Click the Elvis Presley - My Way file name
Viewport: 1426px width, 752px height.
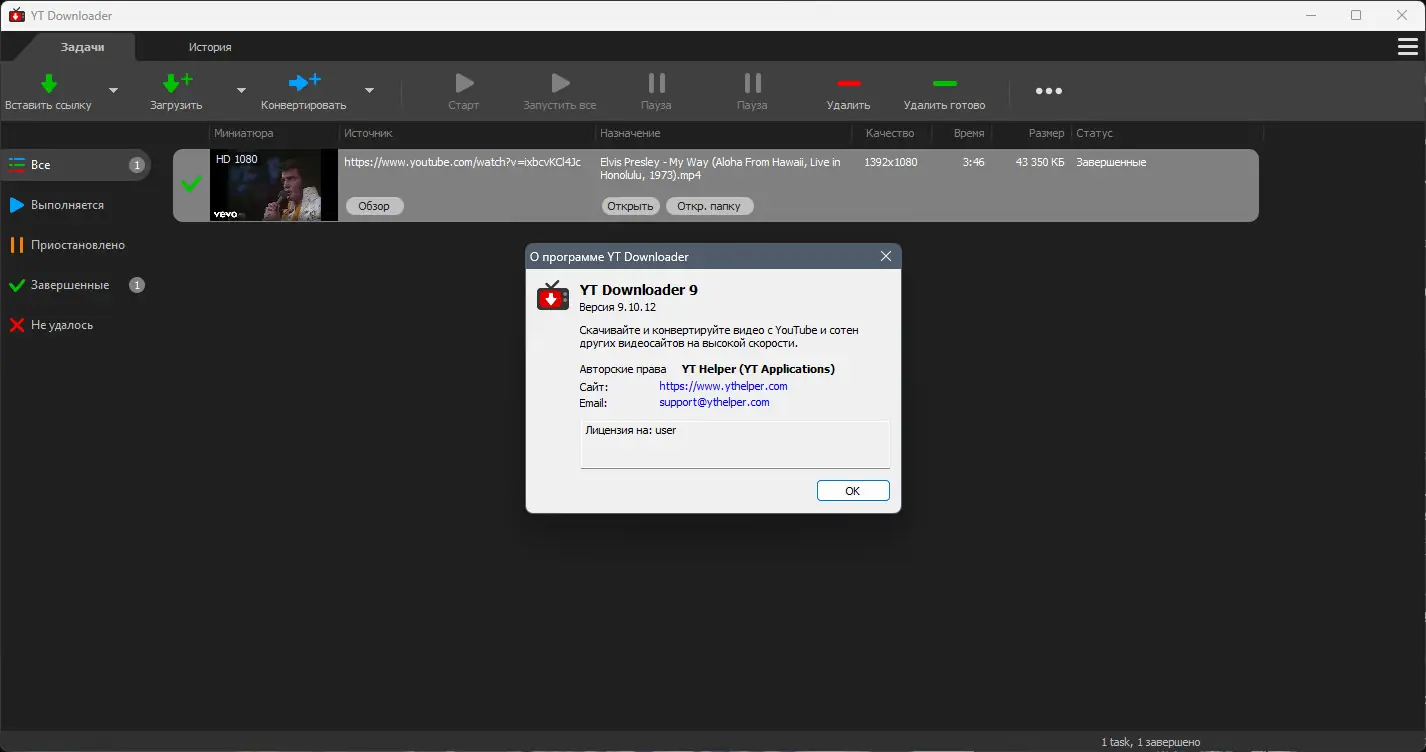[720, 168]
